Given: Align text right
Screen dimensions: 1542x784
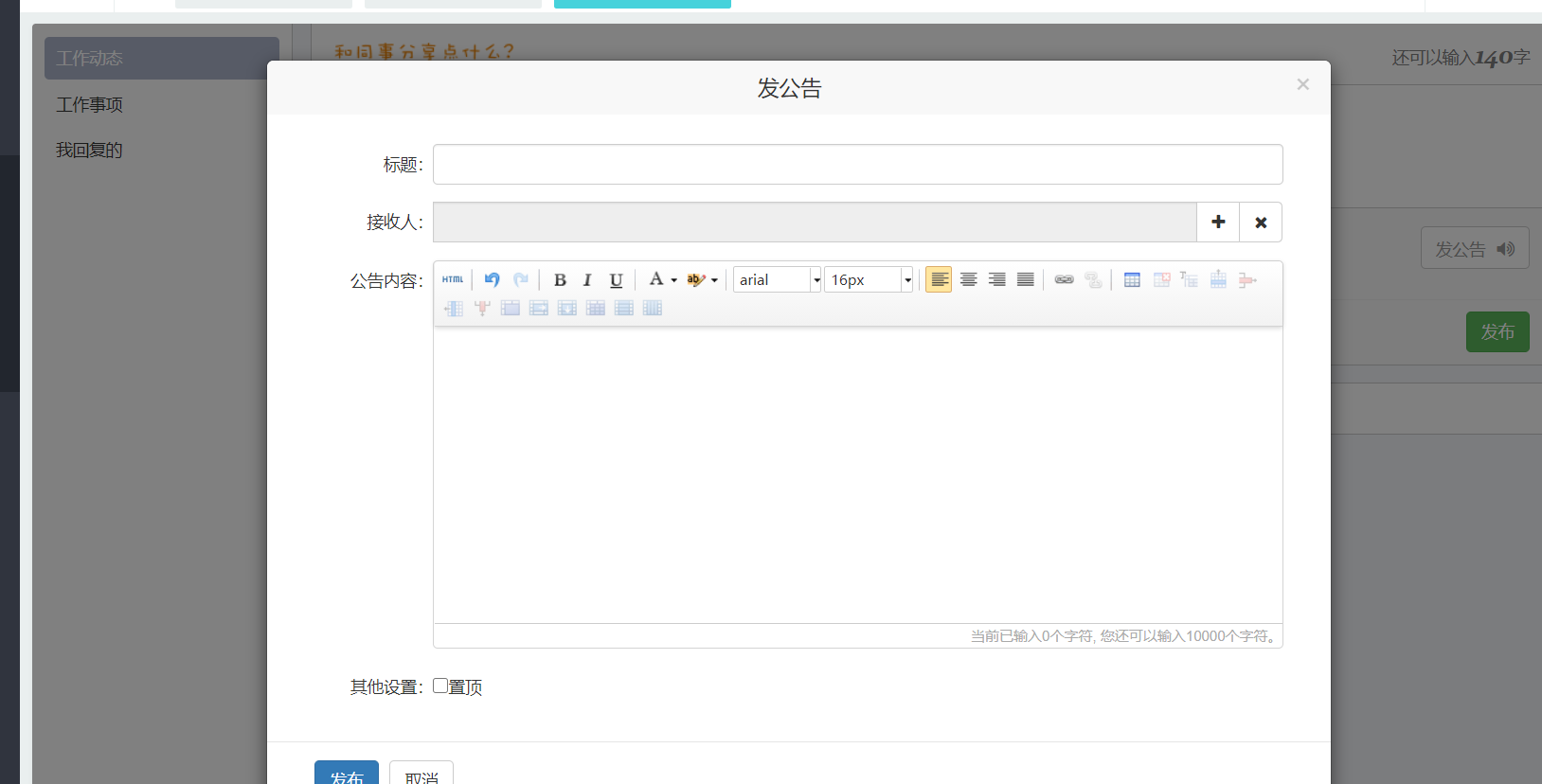Looking at the screenshot, I should point(996,279).
